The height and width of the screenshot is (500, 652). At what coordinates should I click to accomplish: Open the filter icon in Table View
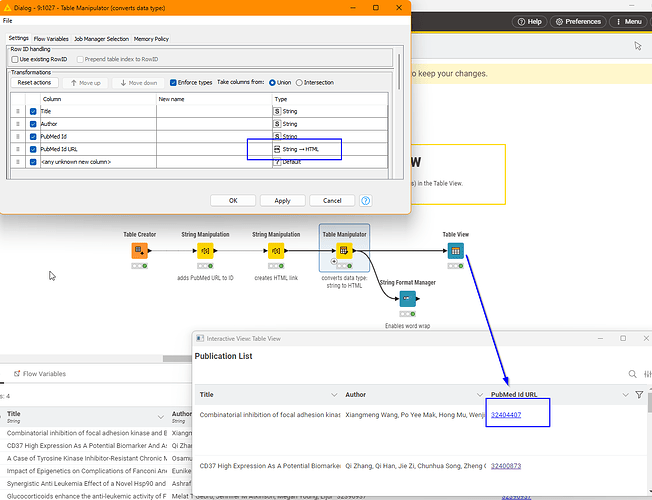[639, 395]
